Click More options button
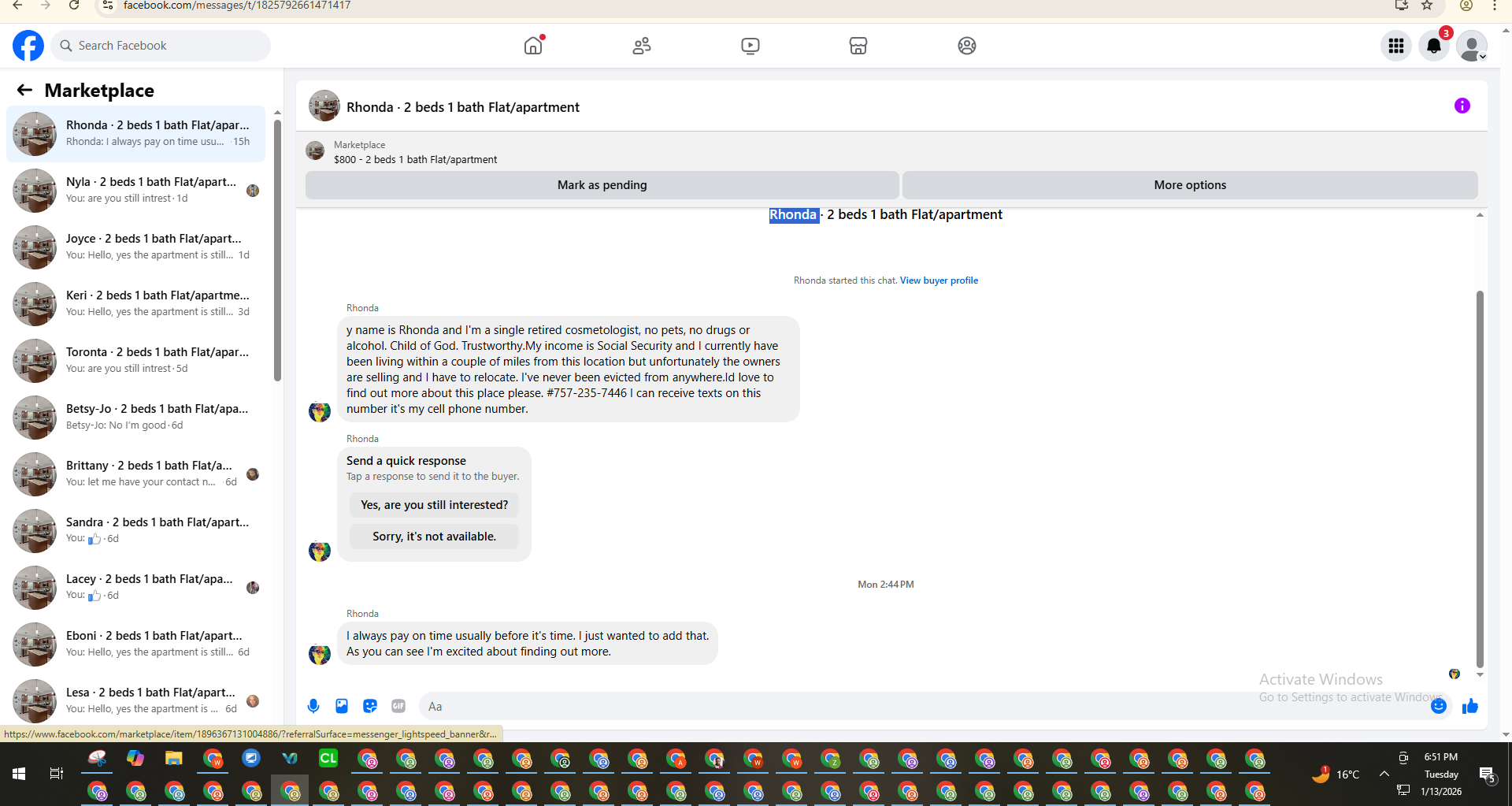This screenshot has height=806, width=1512. (1190, 185)
